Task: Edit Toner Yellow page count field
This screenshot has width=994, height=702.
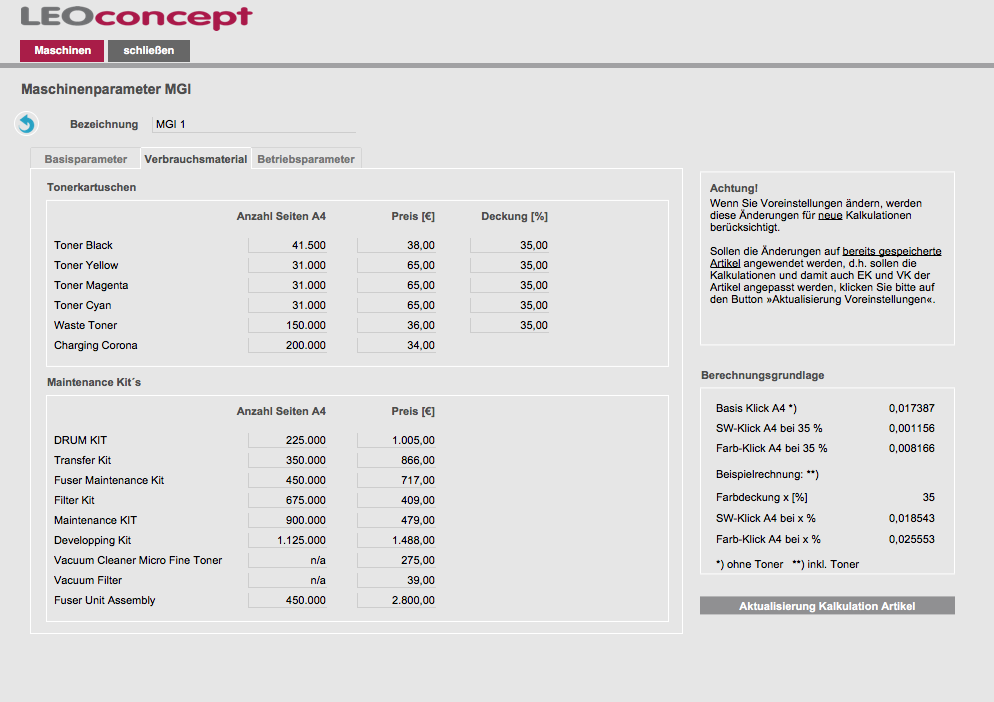Action: point(287,265)
